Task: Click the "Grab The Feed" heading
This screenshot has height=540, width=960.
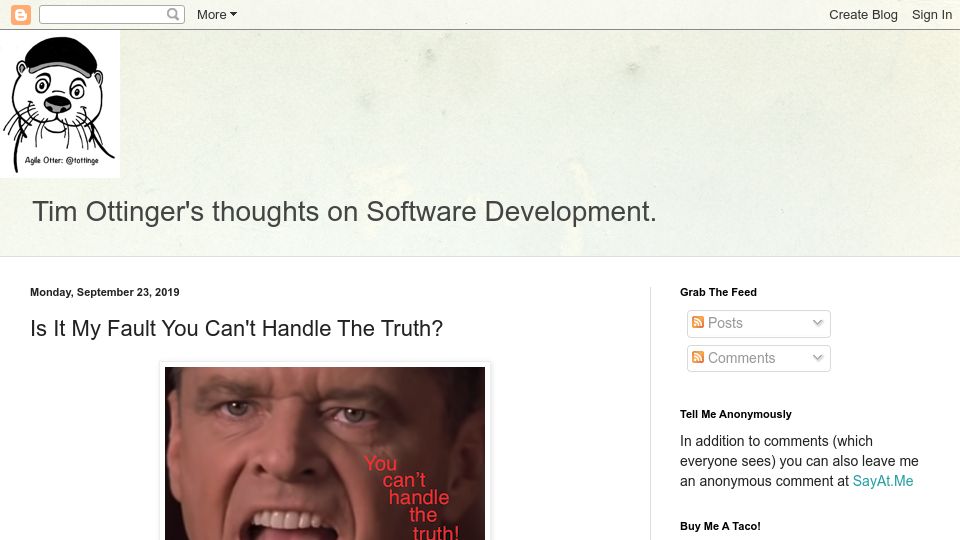Action: coord(718,292)
